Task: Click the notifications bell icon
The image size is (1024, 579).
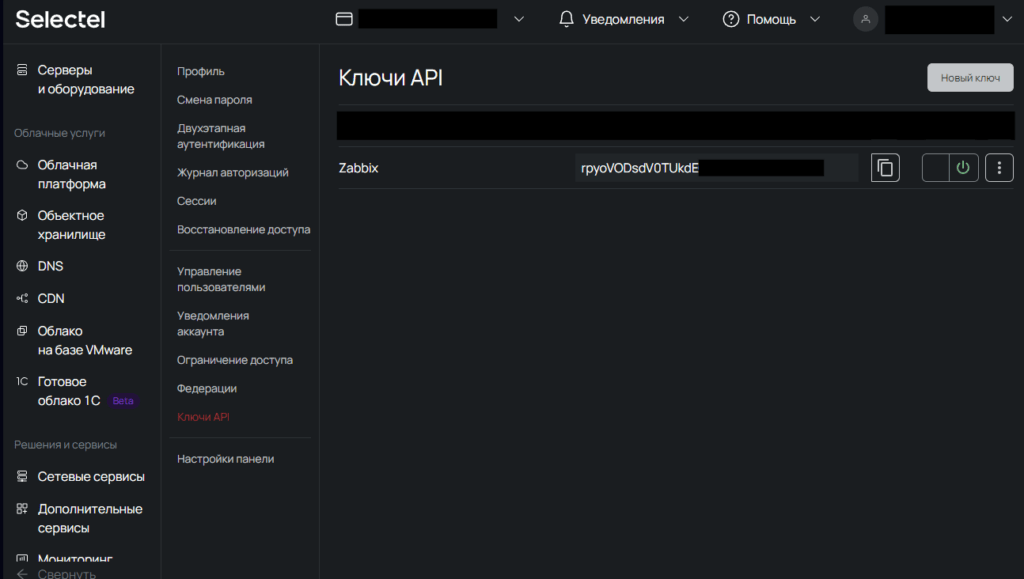Action: click(x=566, y=19)
